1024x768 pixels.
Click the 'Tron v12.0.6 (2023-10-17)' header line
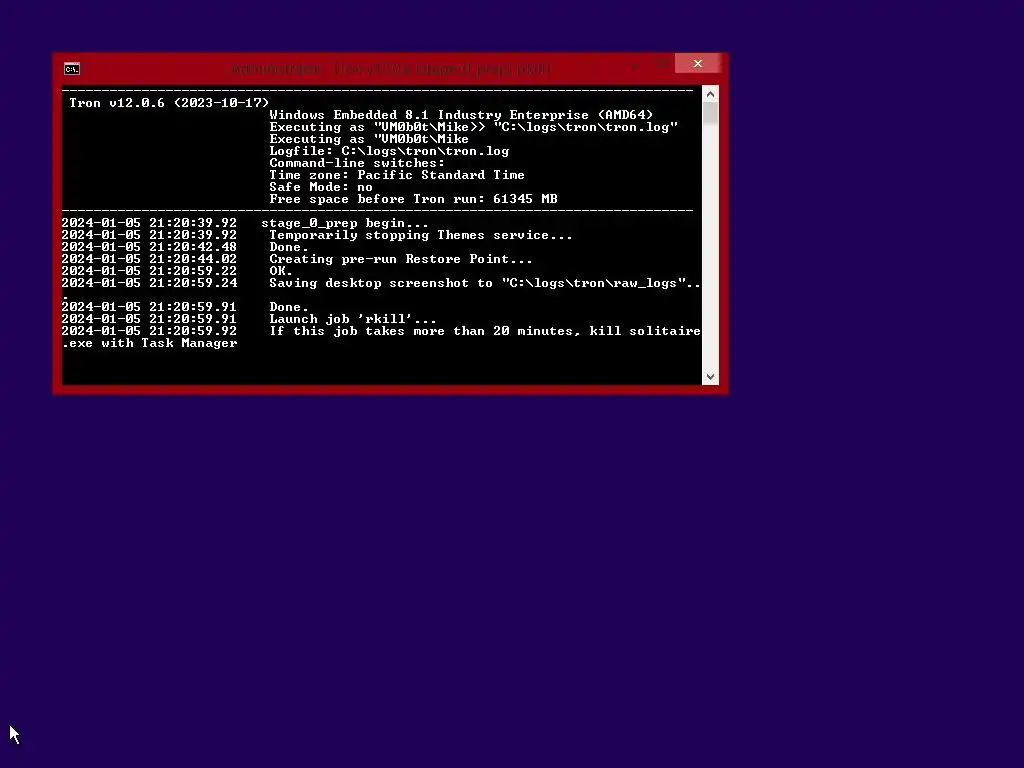169,103
